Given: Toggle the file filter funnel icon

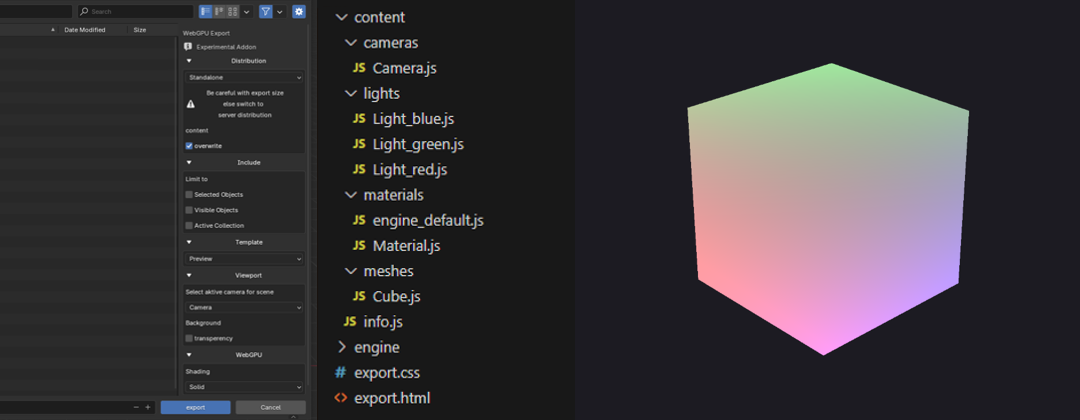Looking at the screenshot, I should pos(266,12).
